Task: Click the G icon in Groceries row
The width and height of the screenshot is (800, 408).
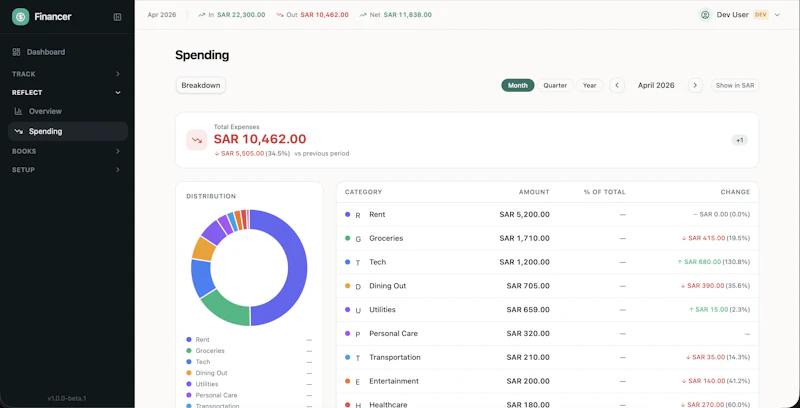Action: tap(358, 239)
